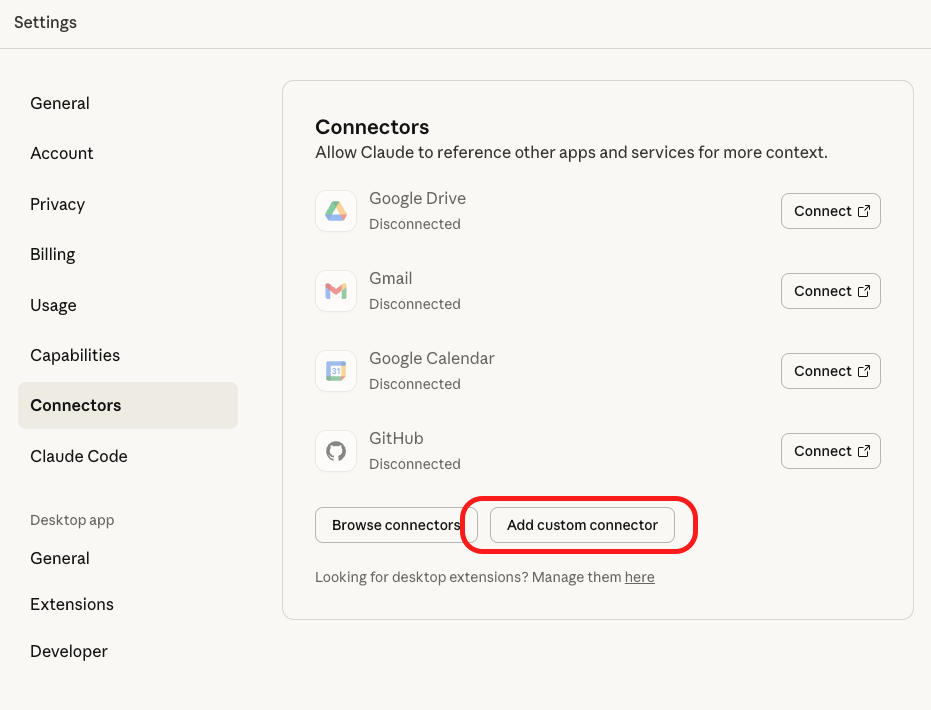The height and width of the screenshot is (710, 931).
Task: Open the Claude Code settings section
Action: pos(79,456)
